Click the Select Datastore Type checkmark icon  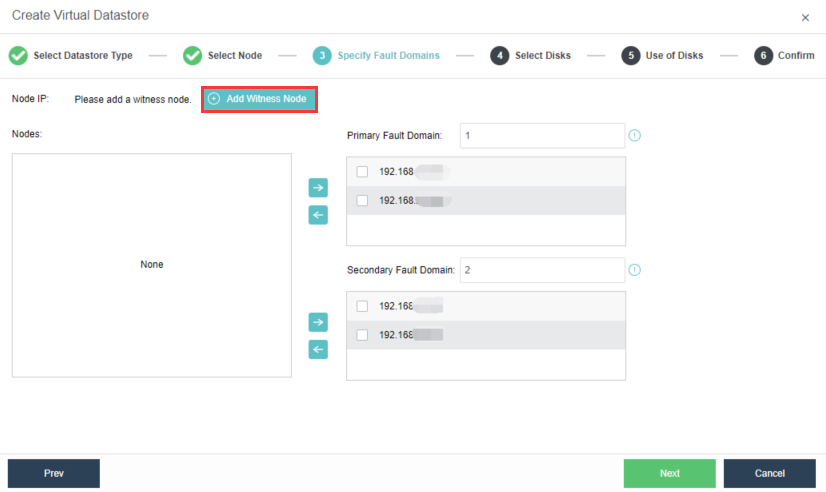point(18,55)
